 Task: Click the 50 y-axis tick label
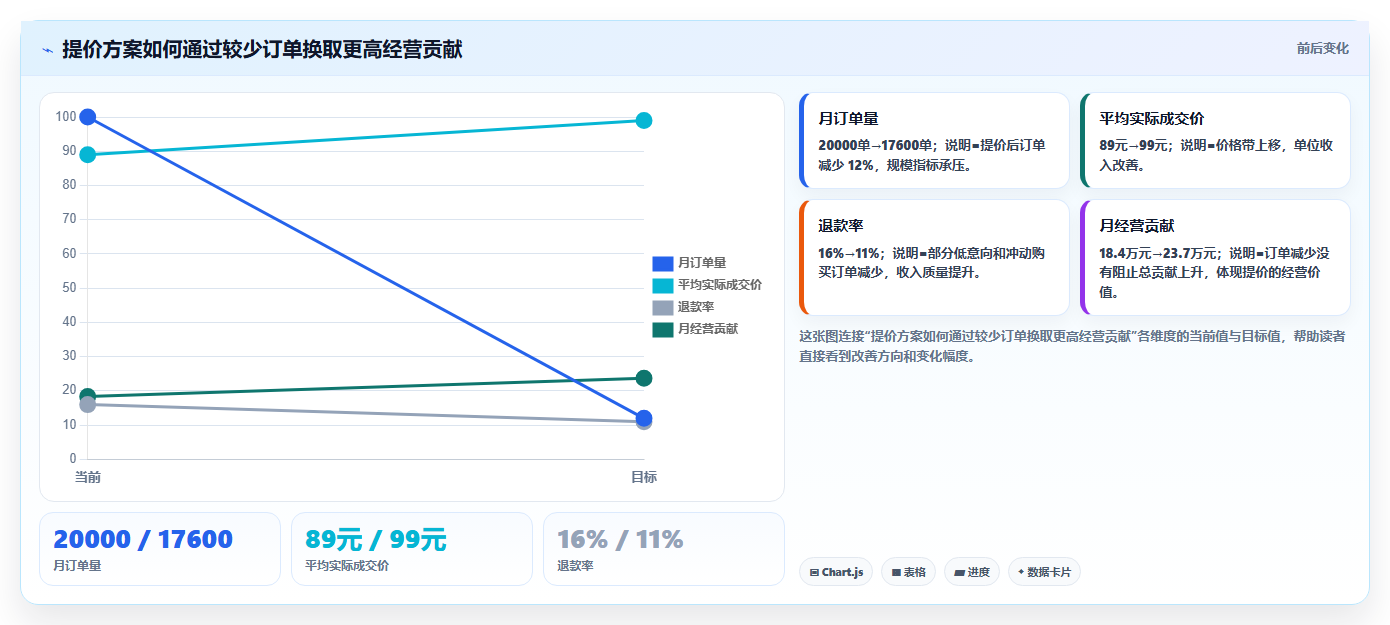69,288
